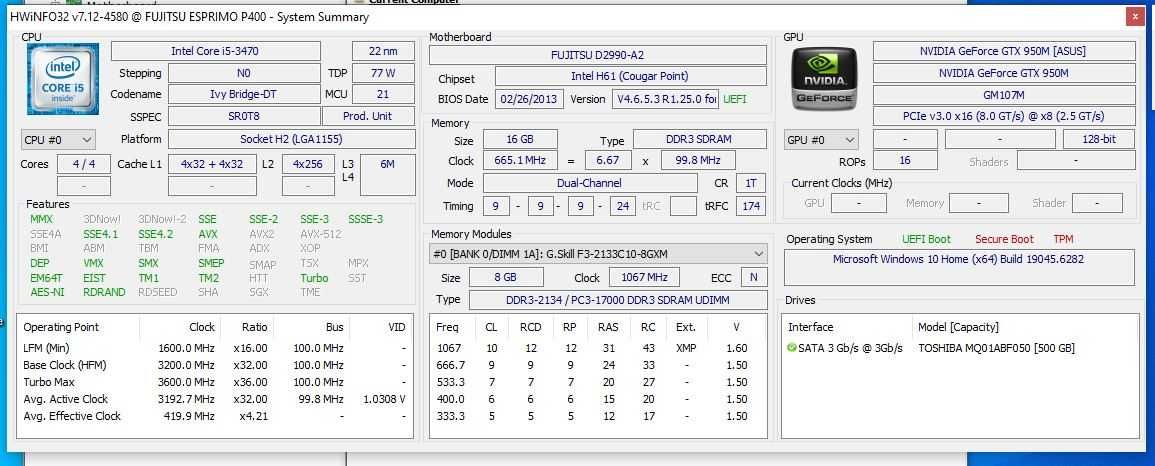Click the module size 8 GB field

(505, 278)
